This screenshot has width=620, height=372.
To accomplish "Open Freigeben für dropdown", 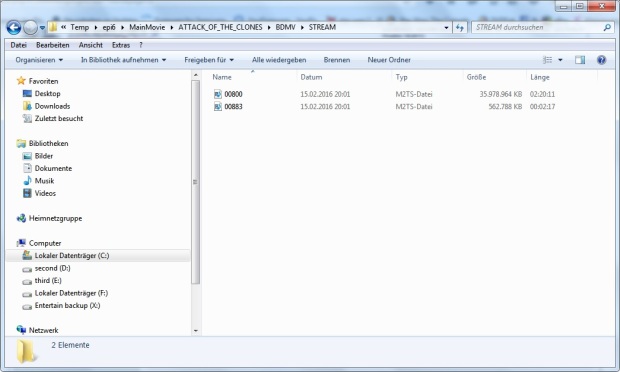I will pos(209,60).
